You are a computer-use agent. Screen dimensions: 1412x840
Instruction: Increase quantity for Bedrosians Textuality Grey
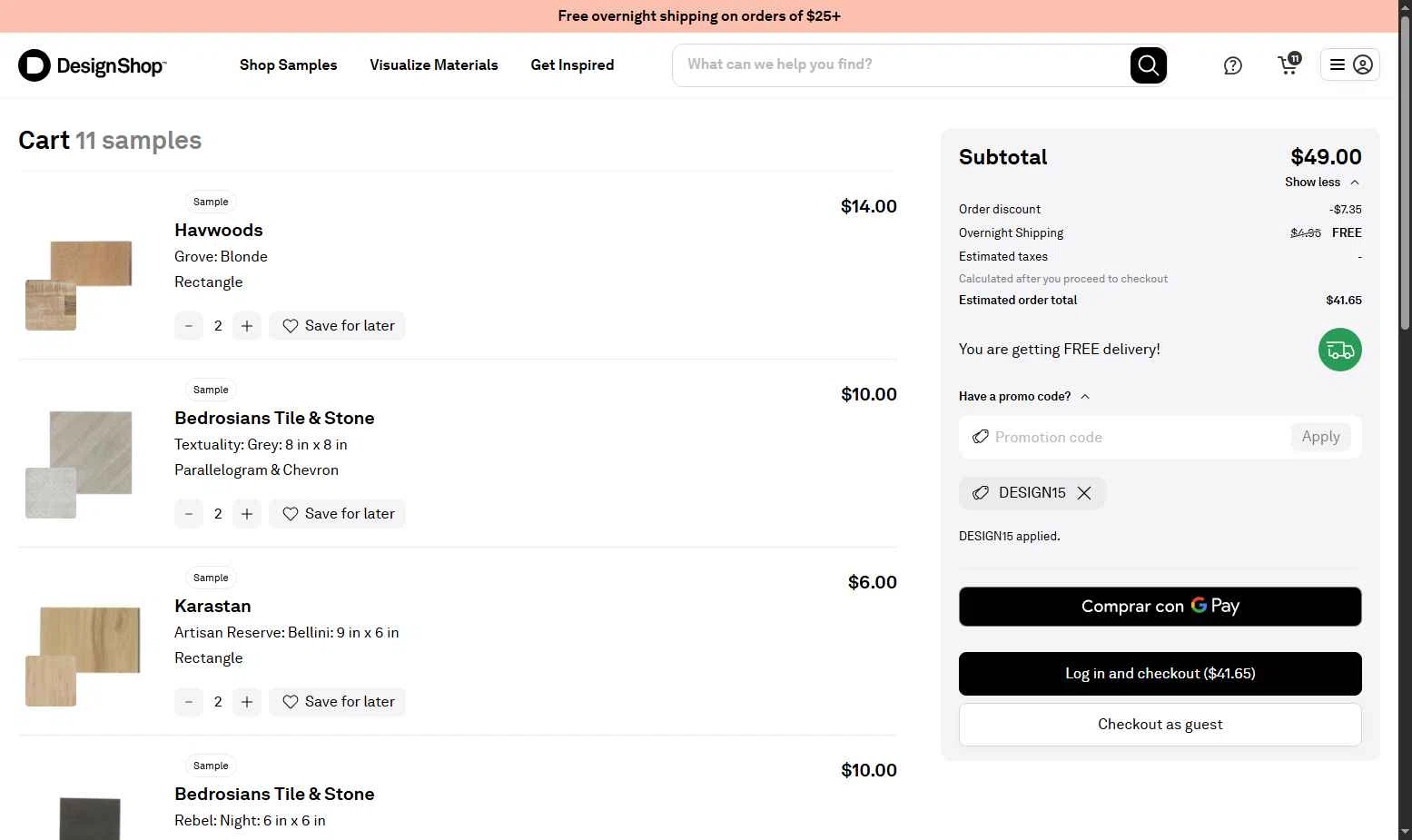point(247,514)
